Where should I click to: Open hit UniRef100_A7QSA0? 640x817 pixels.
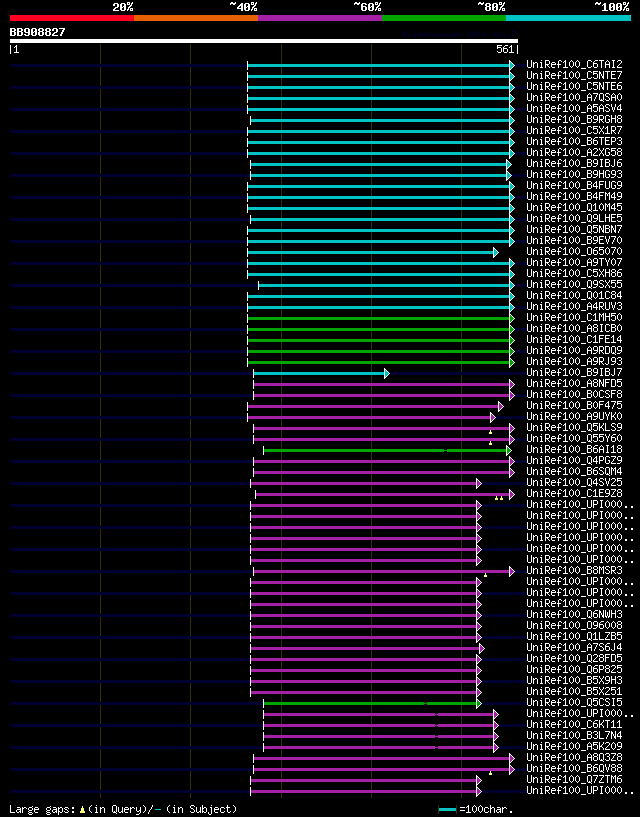(x=574, y=97)
